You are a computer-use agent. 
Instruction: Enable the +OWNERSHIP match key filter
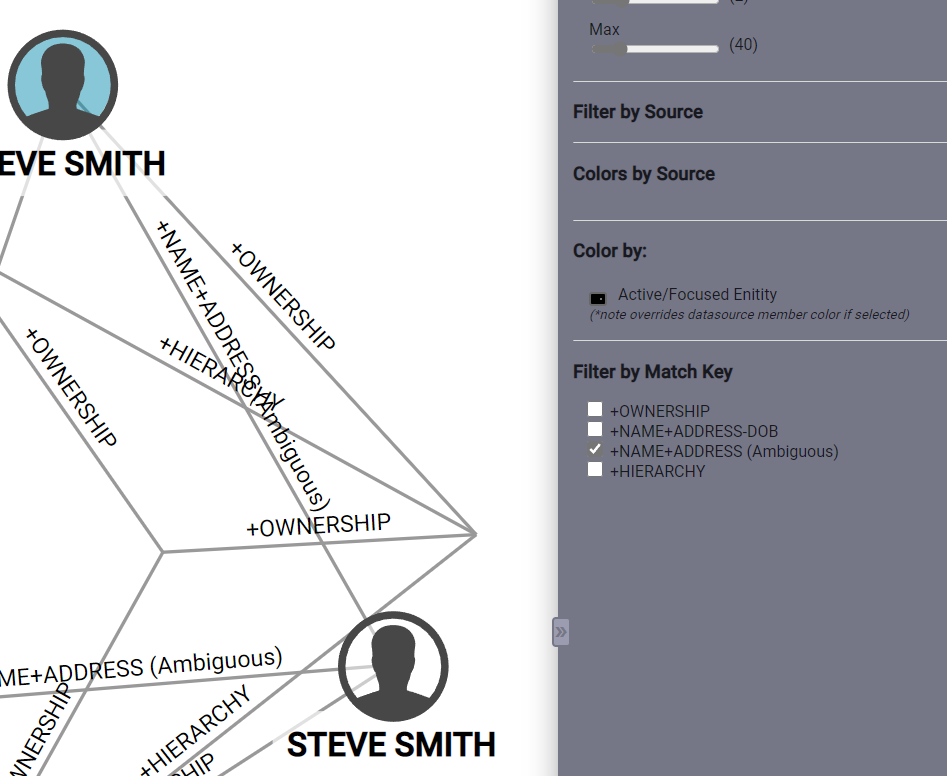[595, 408]
